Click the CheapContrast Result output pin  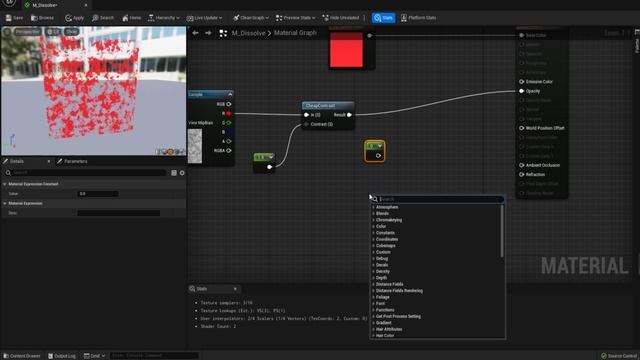[349, 115]
